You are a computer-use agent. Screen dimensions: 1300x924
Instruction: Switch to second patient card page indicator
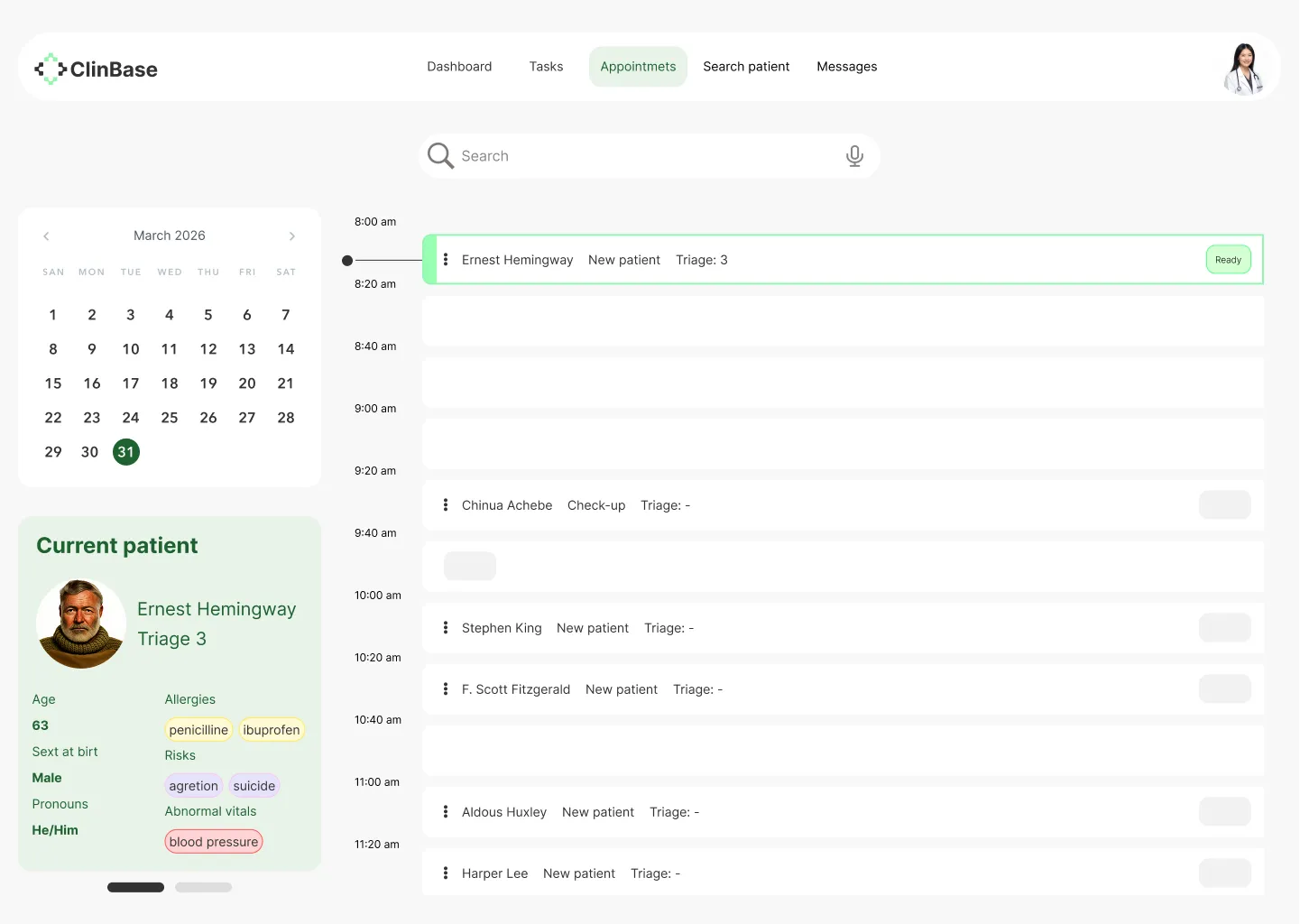[x=204, y=887]
